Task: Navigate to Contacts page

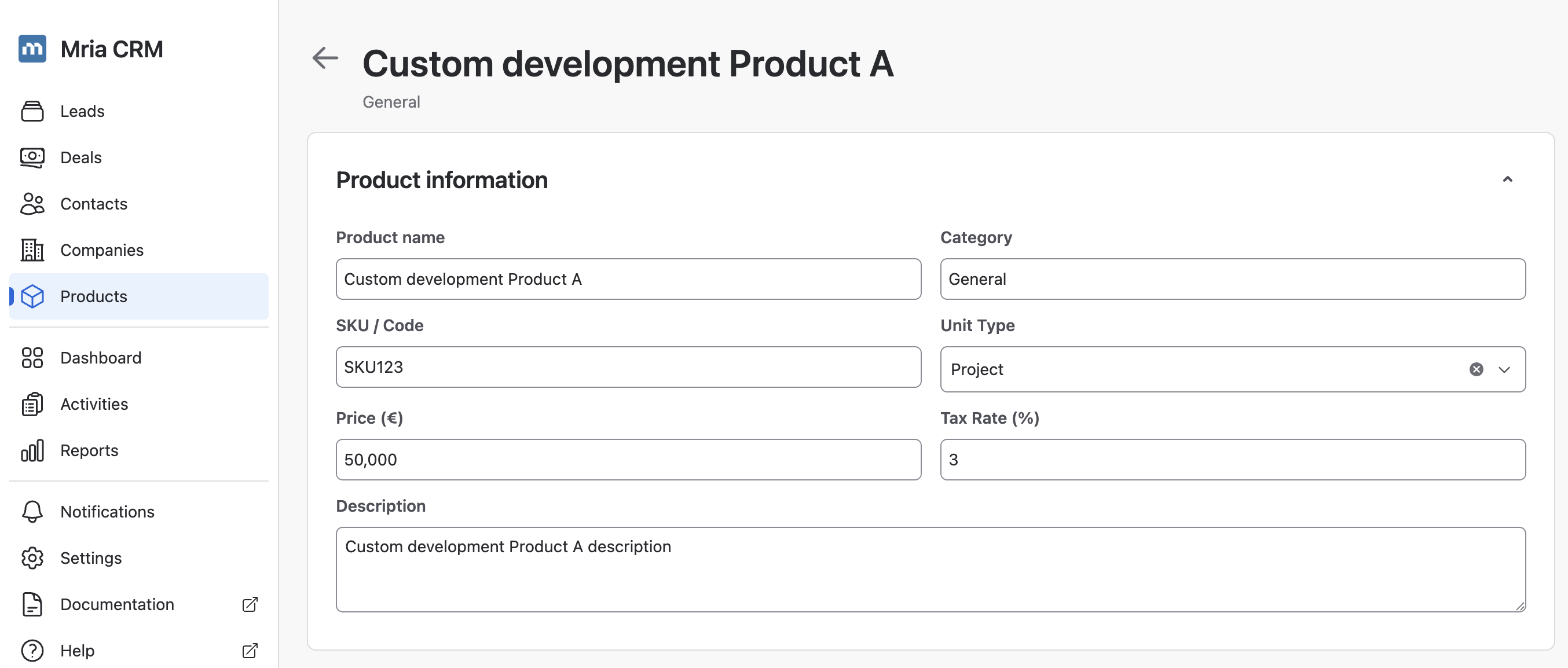Action: [139, 204]
